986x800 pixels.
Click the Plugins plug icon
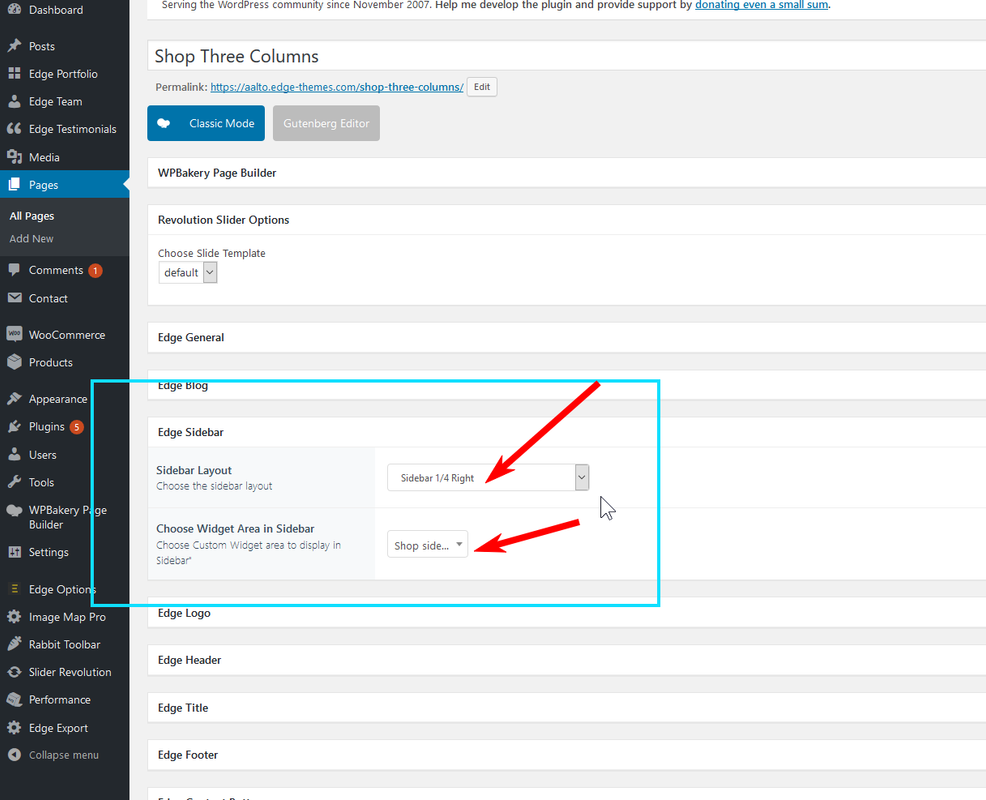(x=14, y=426)
